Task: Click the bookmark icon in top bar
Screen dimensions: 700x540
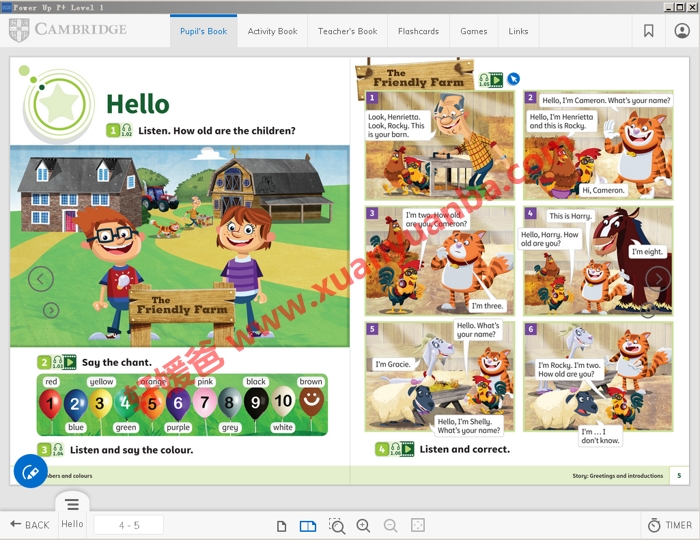Action: point(649,31)
